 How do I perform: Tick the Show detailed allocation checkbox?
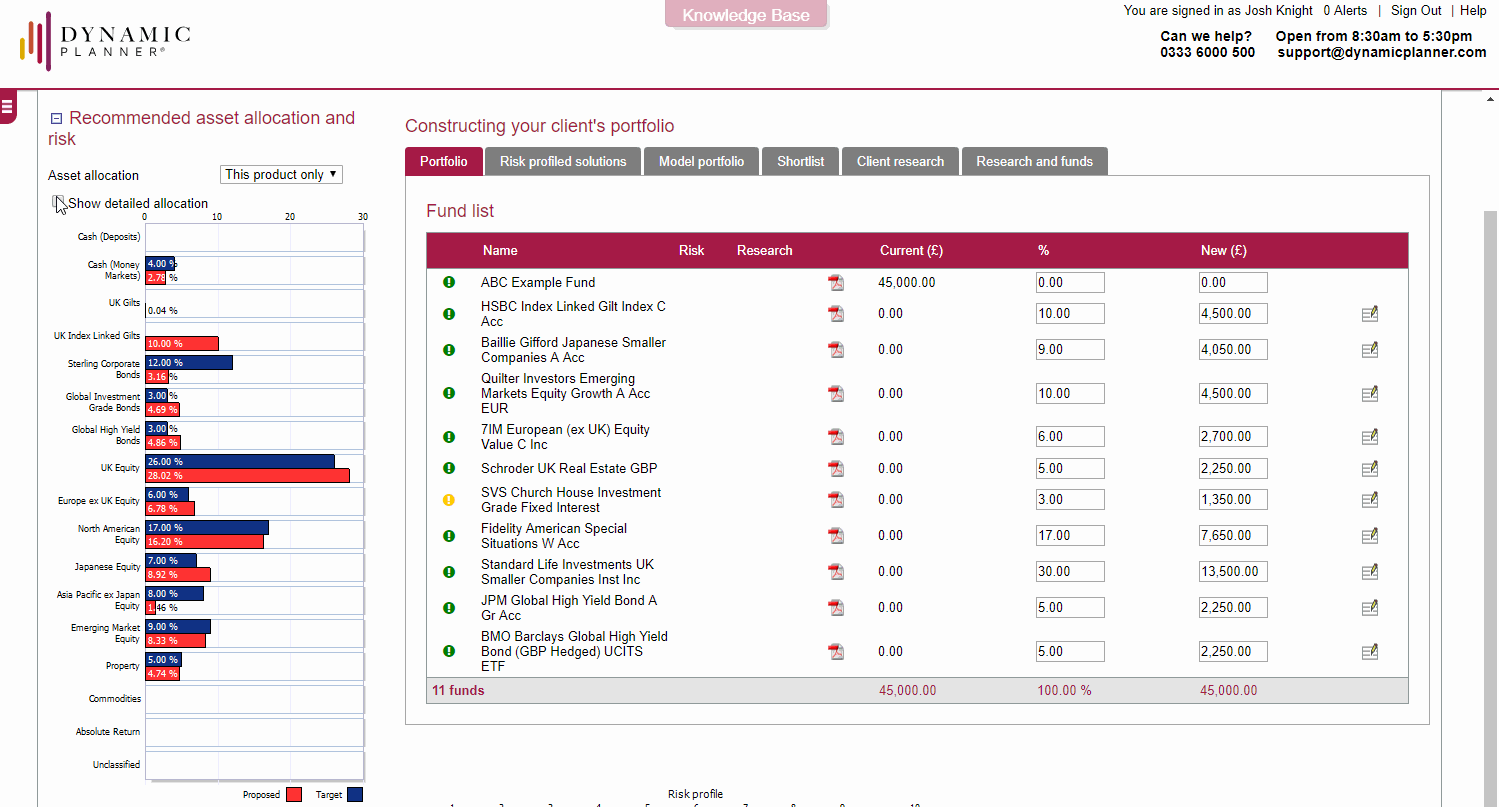coord(59,202)
